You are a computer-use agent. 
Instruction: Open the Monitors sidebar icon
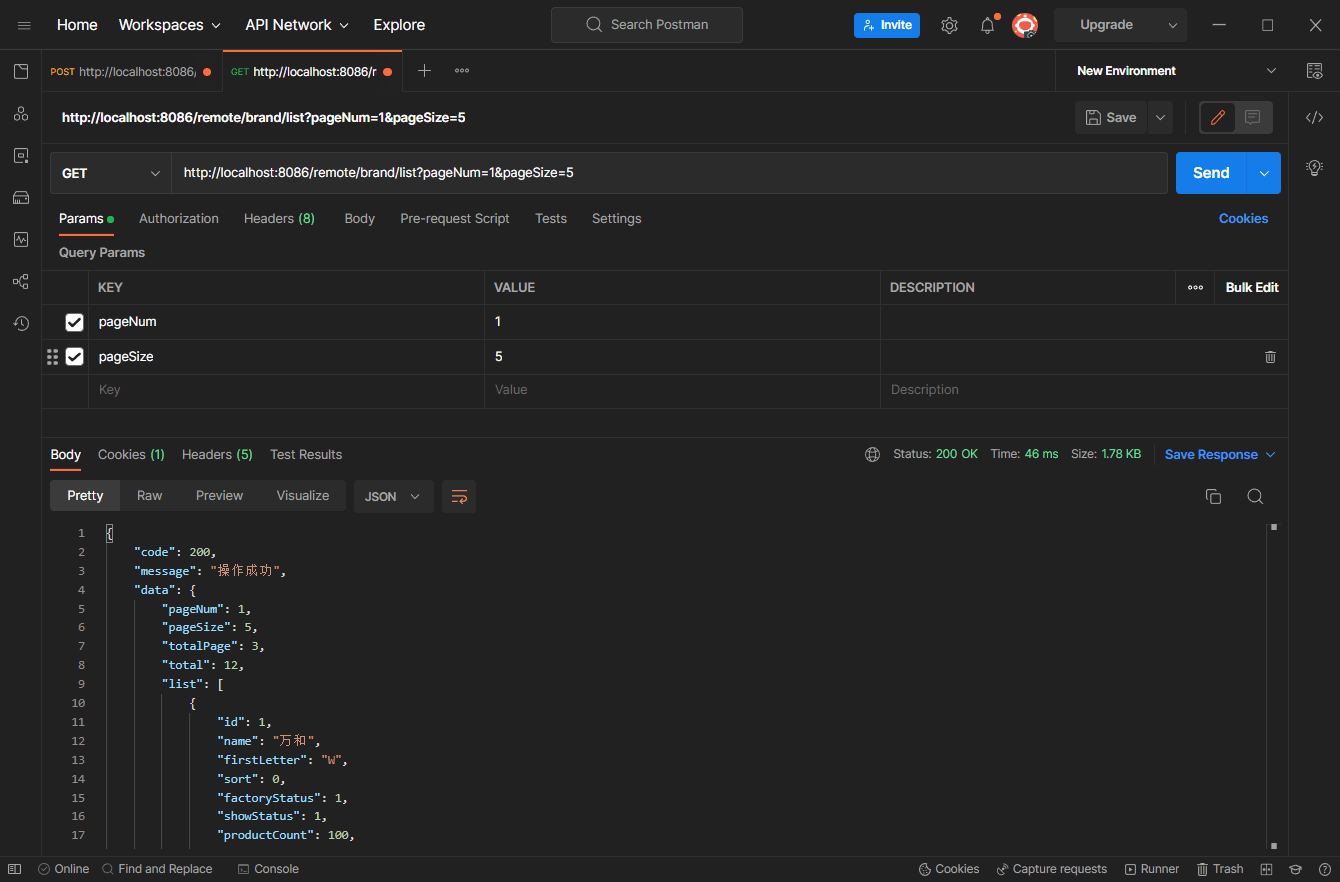(x=21, y=240)
